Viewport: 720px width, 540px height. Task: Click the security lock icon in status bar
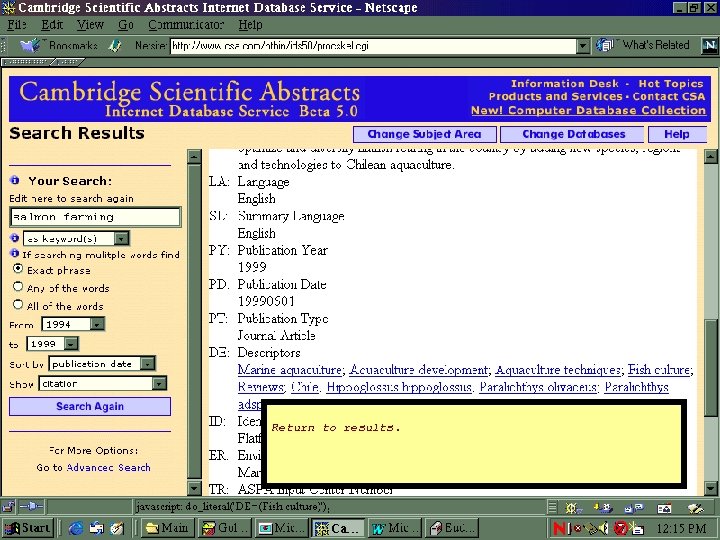tap(7, 507)
